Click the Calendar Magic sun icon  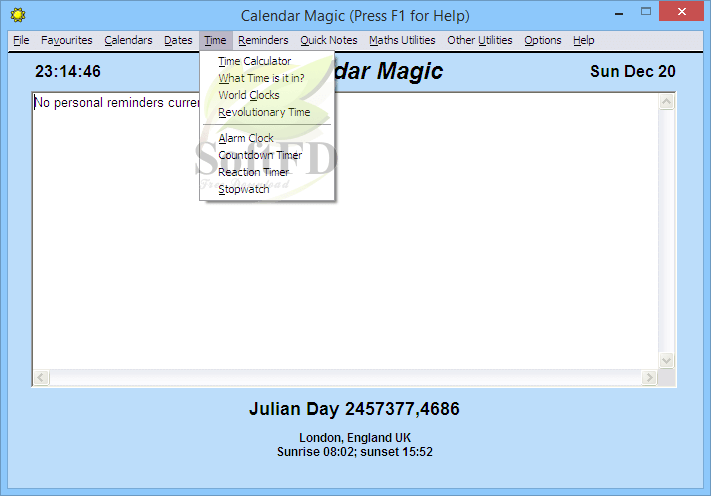[x=18, y=15]
